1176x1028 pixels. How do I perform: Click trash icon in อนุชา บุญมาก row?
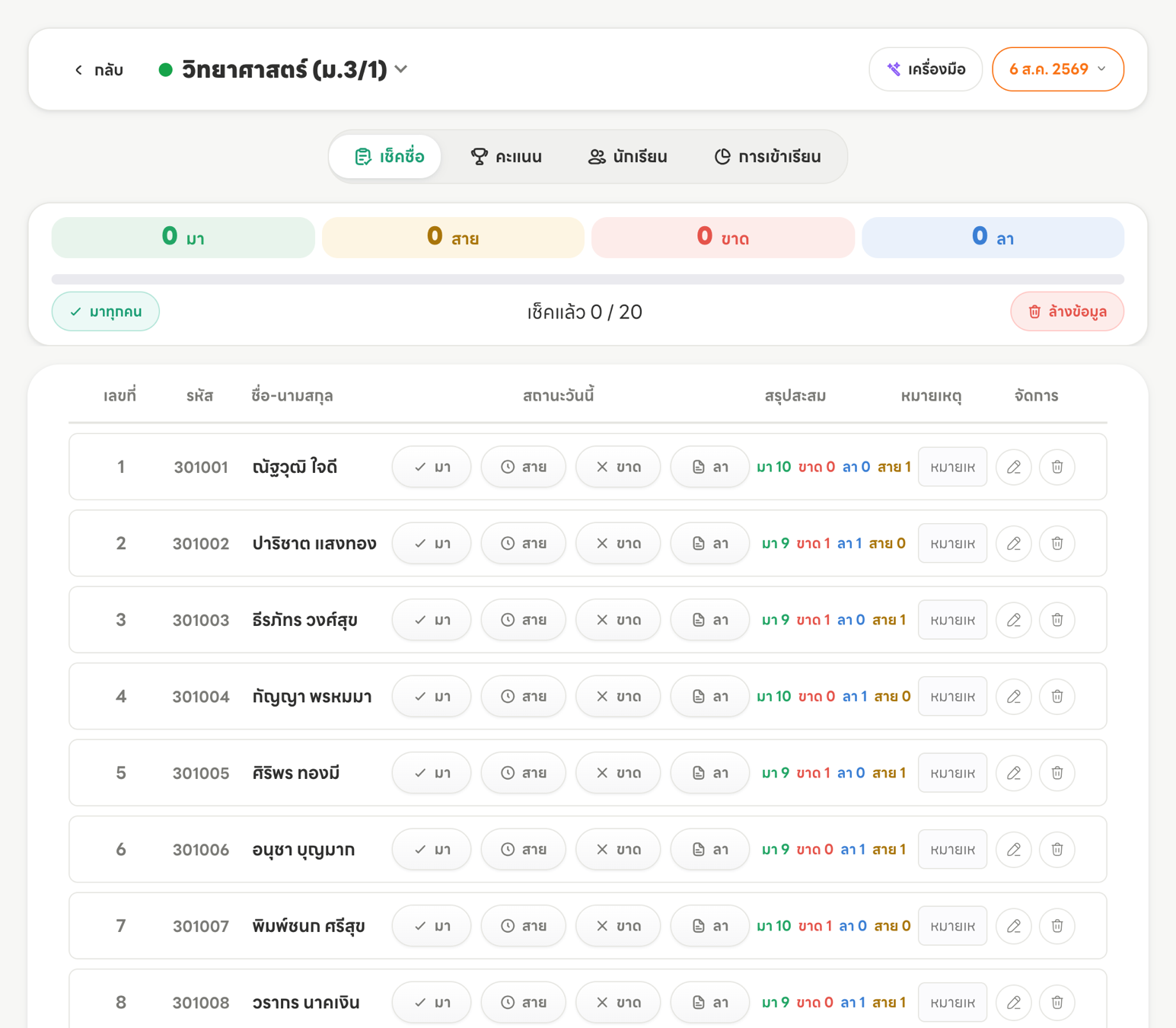[1057, 849]
